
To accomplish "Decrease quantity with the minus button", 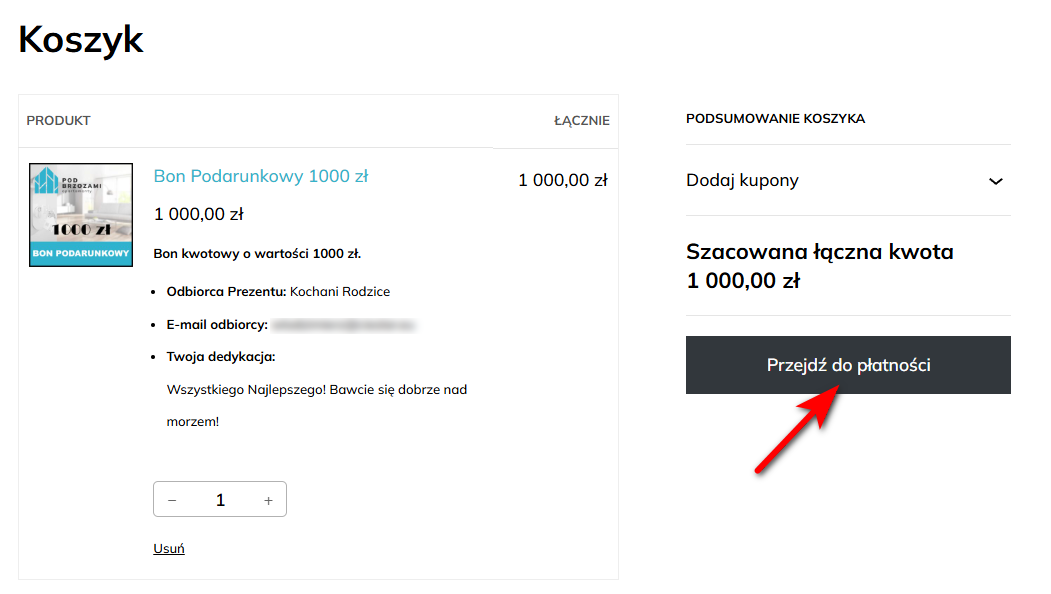I will coord(172,500).
